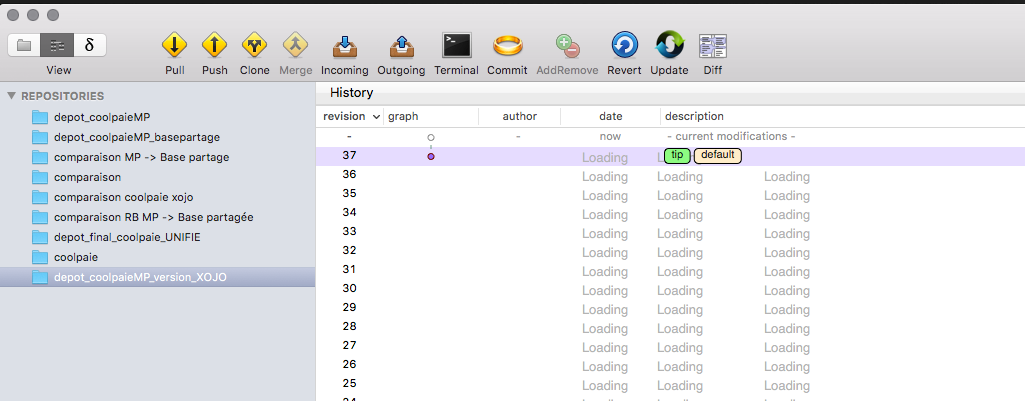The height and width of the screenshot is (401, 1025).
Task: Click the Commit ring icon
Action: (507, 46)
